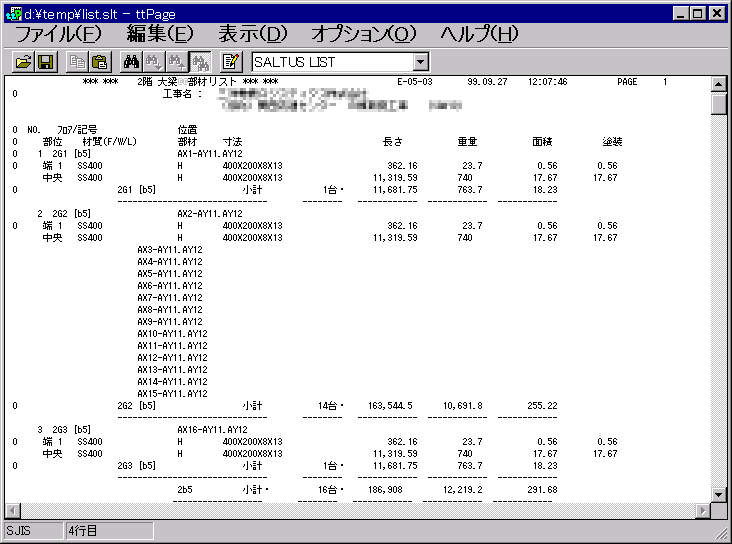Open the 表示(D) menu
This screenshot has height=544, width=732.
pyautogui.click(x=252, y=33)
